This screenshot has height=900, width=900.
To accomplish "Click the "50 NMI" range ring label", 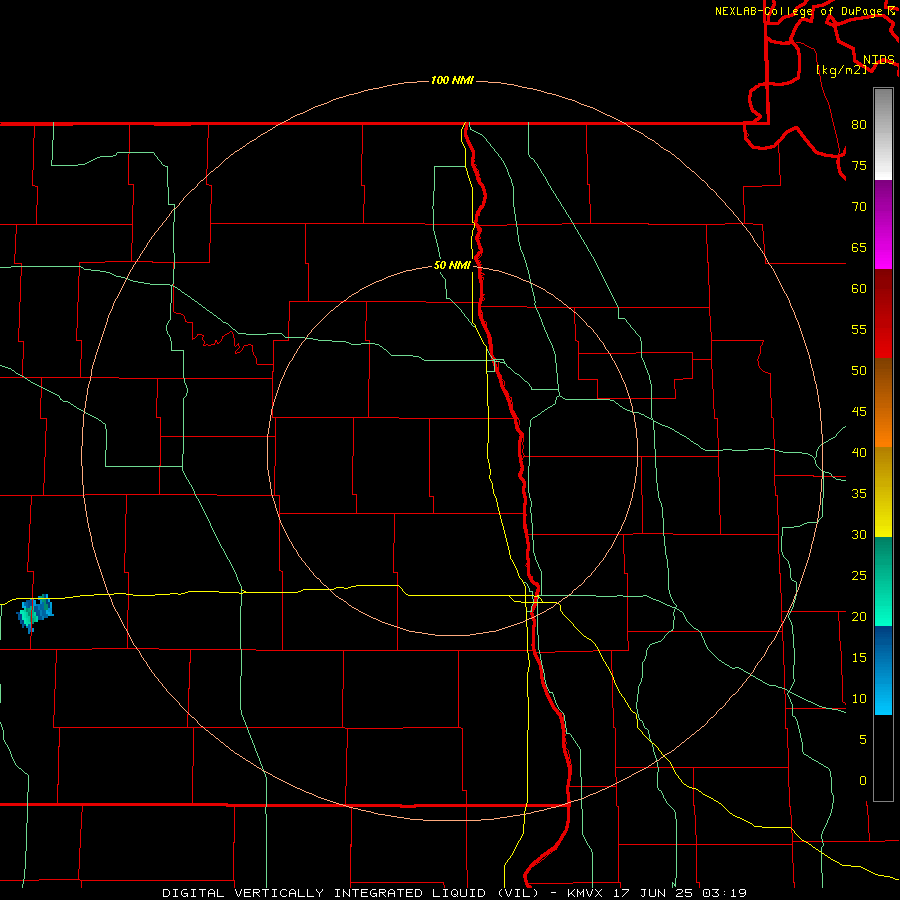I will (452, 265).
